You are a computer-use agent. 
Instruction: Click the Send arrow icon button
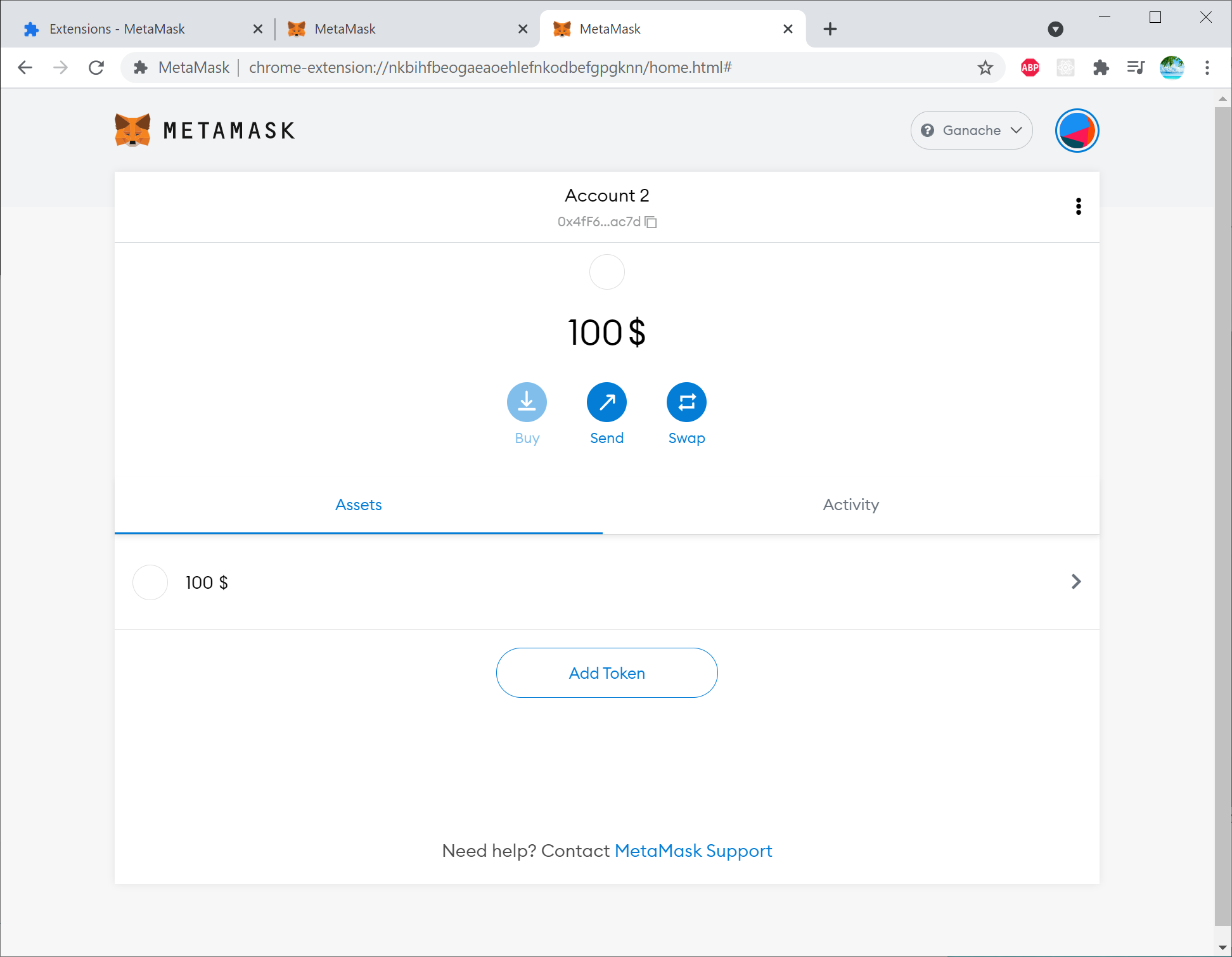606,402
